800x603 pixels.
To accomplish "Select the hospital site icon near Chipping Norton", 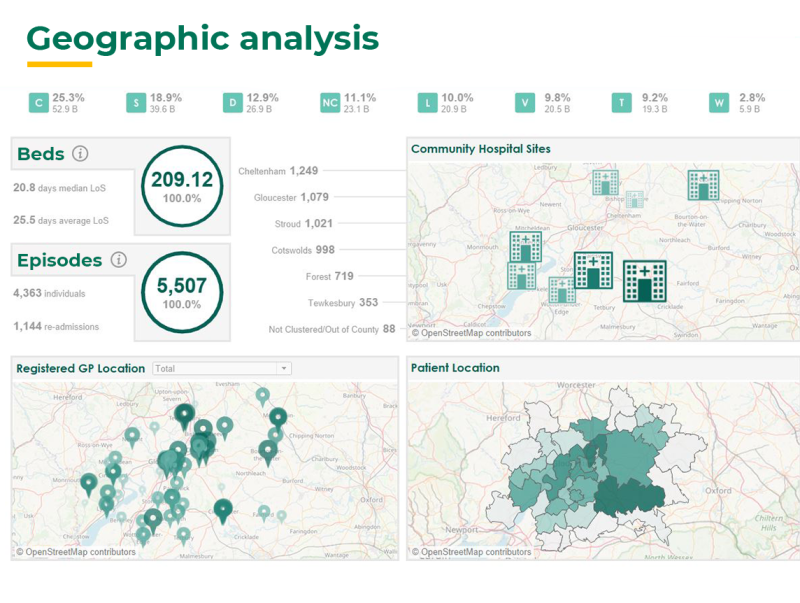I will pos(702,185).
